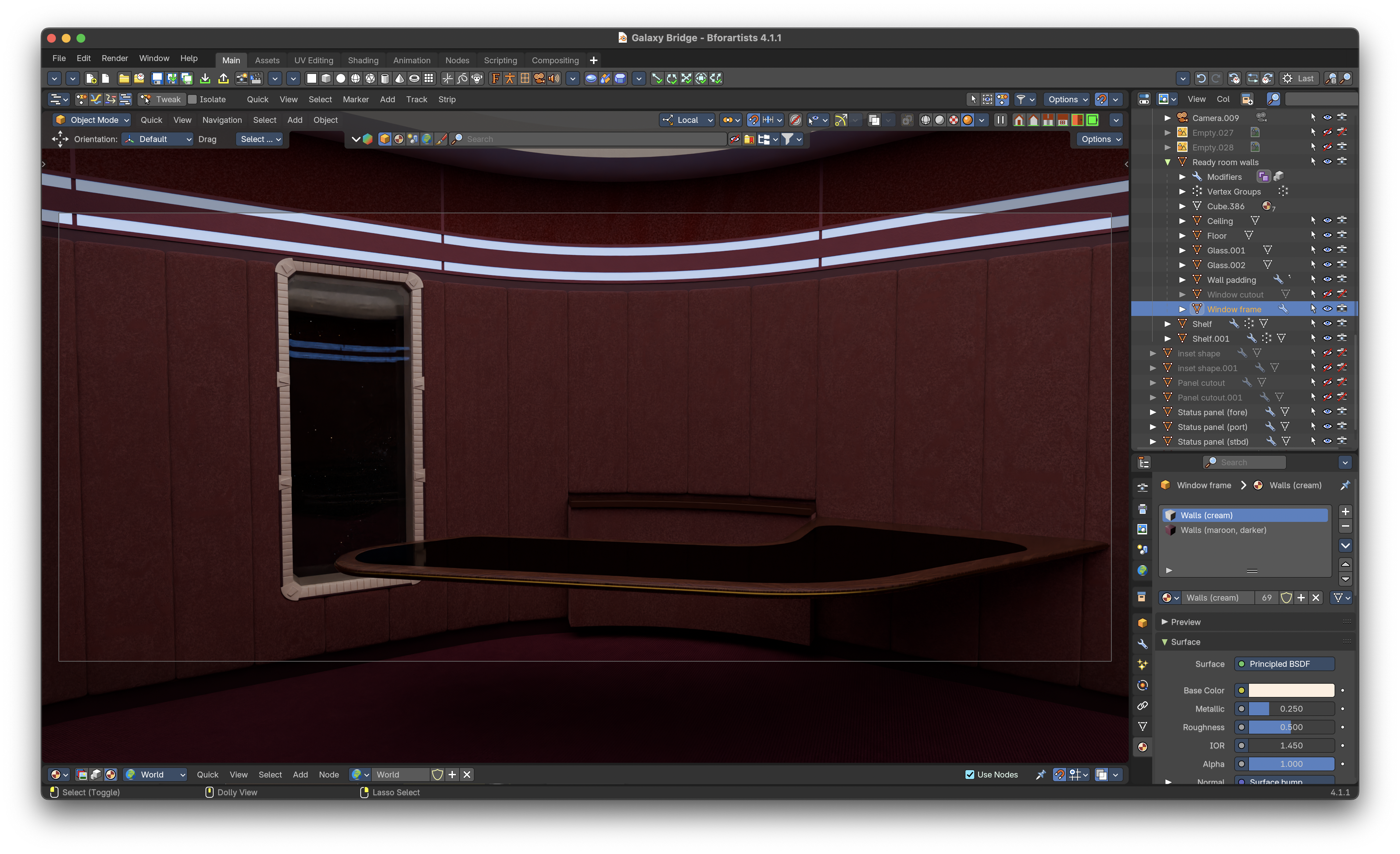The height and width of the screenshot is (854, 1400).
Task: Open viewport Options button at right
Action: coord(1101,139)
